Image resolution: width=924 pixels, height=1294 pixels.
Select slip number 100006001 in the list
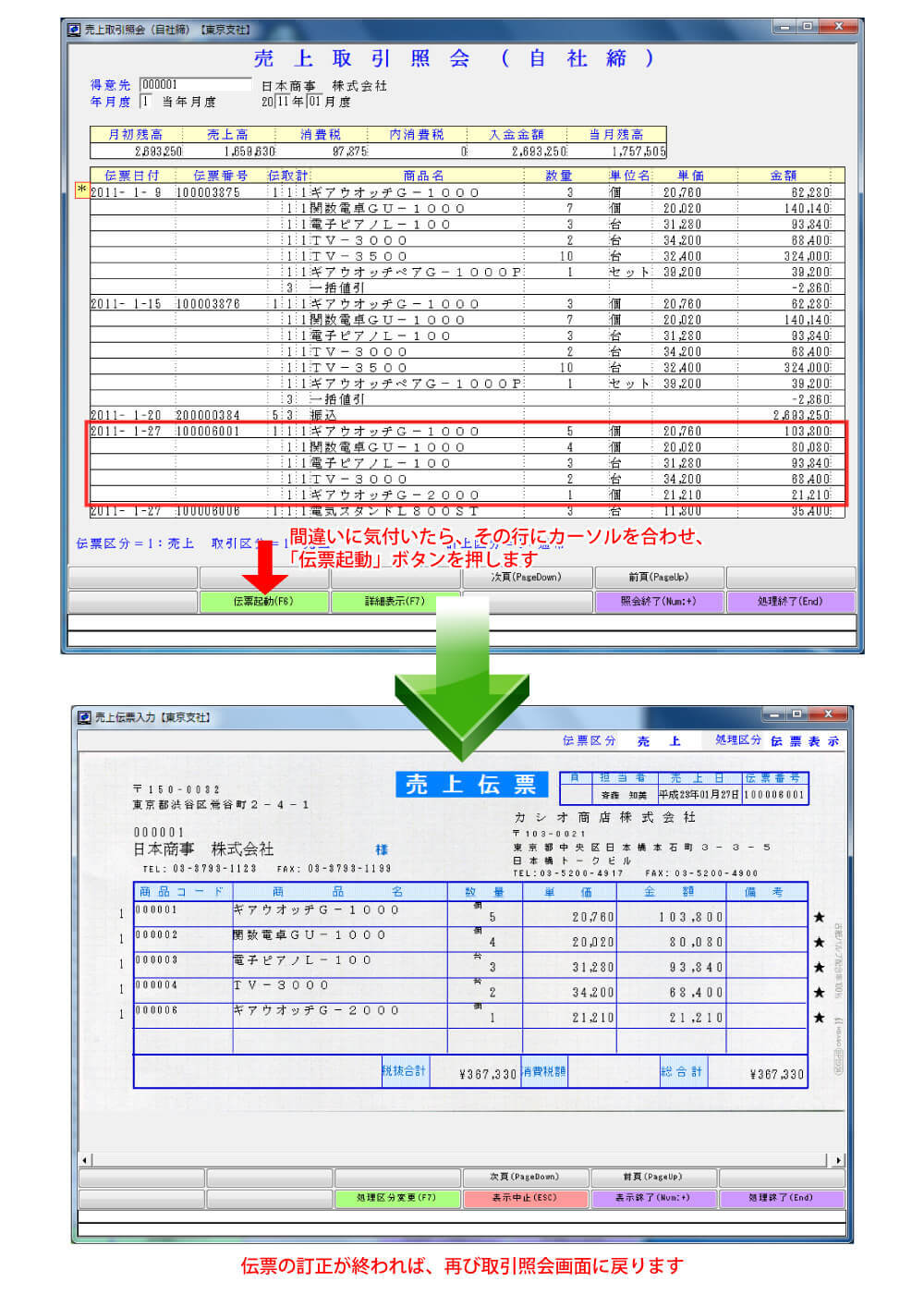(208, 432)
